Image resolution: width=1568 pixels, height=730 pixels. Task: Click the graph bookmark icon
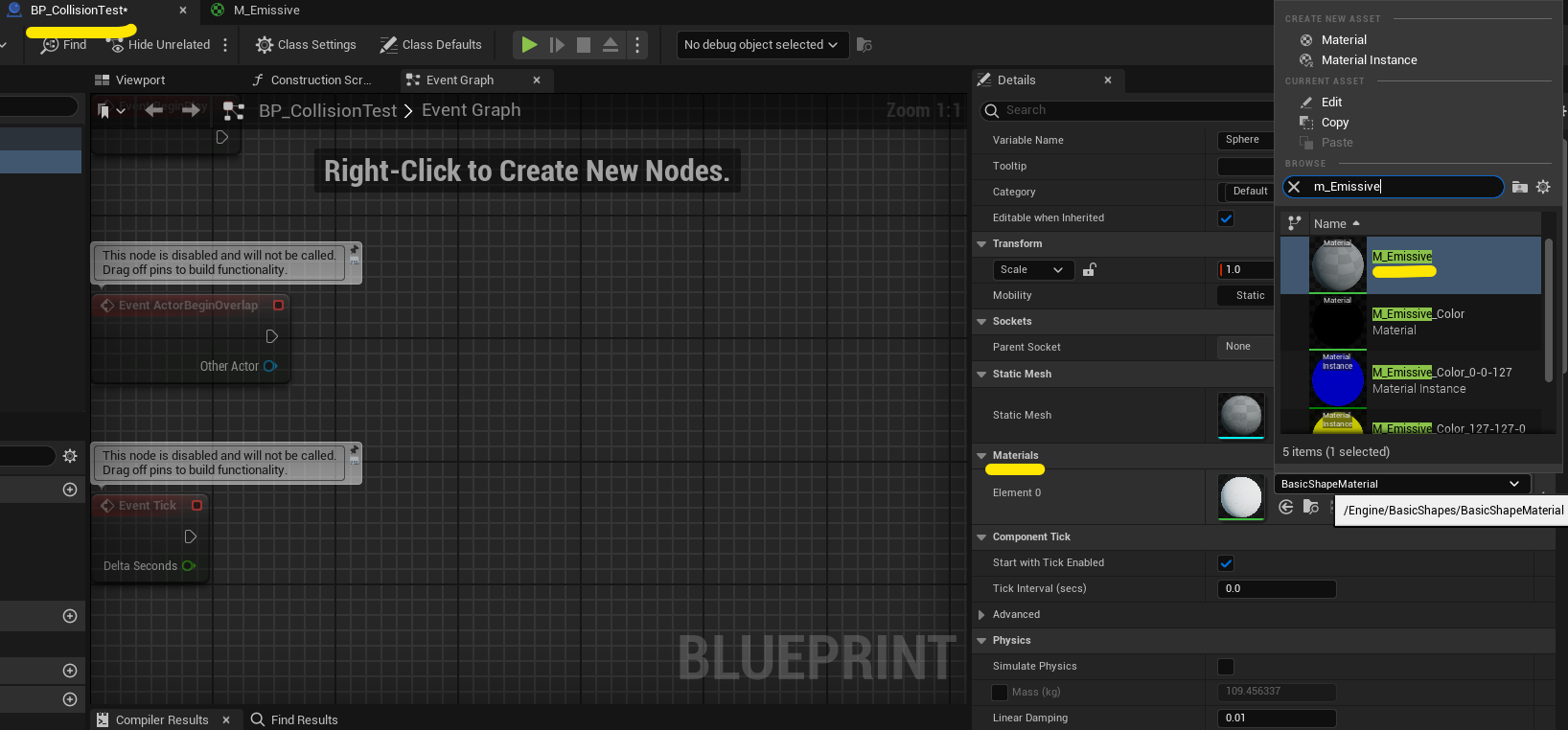[104, 111]
